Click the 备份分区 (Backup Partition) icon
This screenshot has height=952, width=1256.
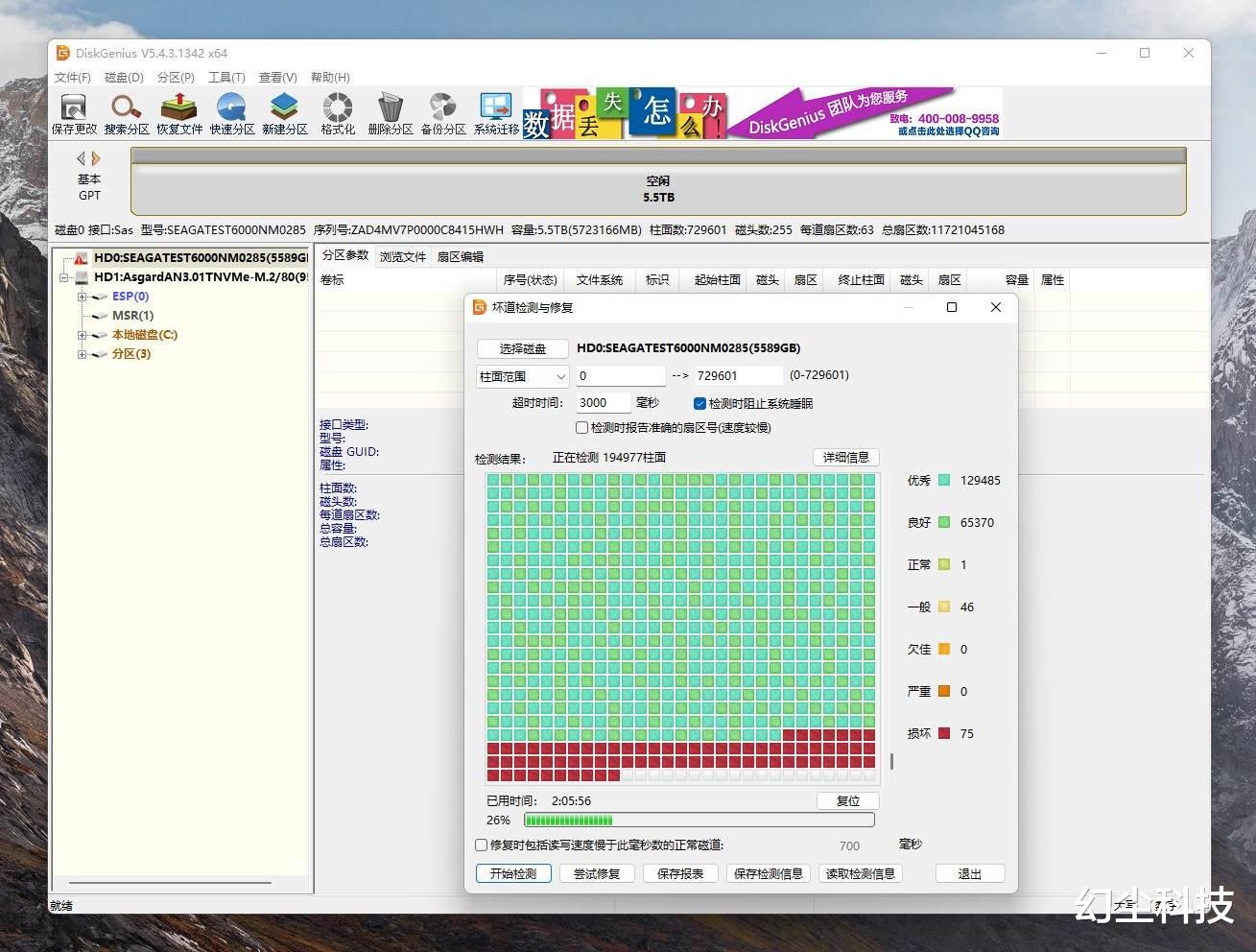pyautogui.click(x=443, y=113)
